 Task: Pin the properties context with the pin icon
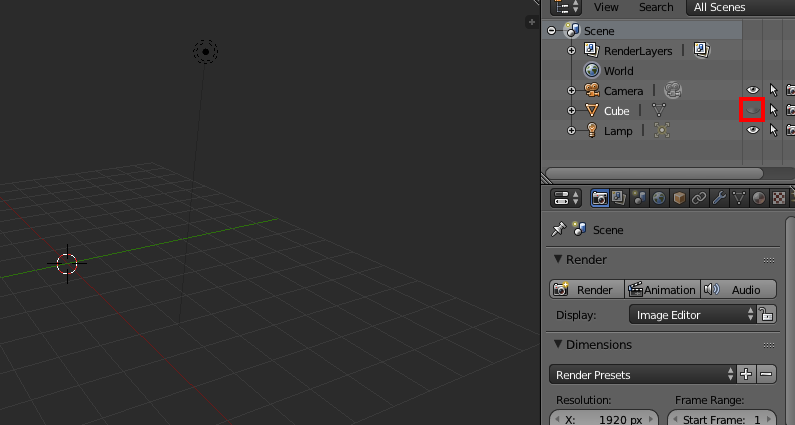coord(558,229)
